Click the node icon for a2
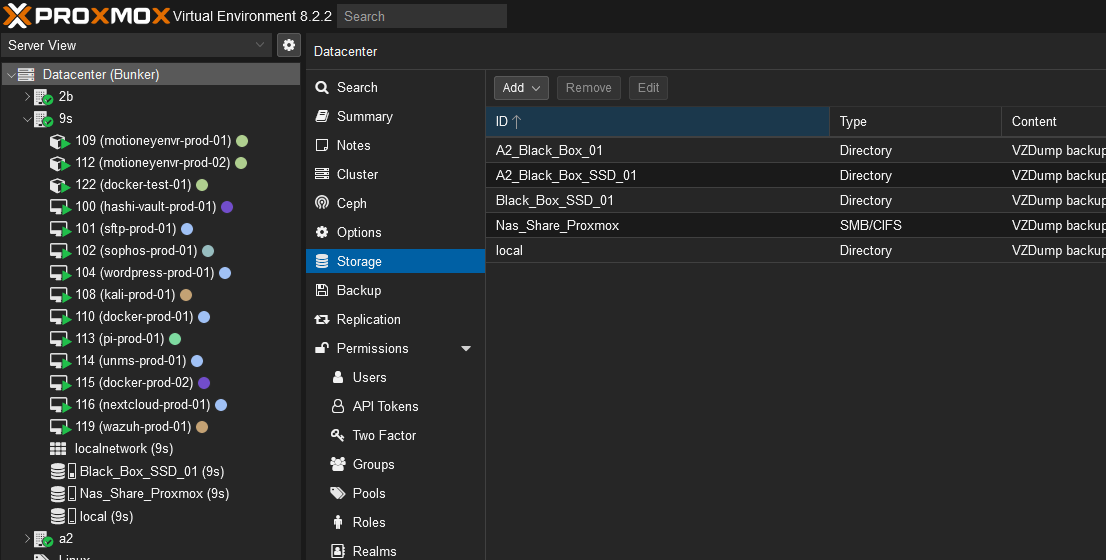Image resolution: width=1106 pixels, height=560 pixels. 44,539
